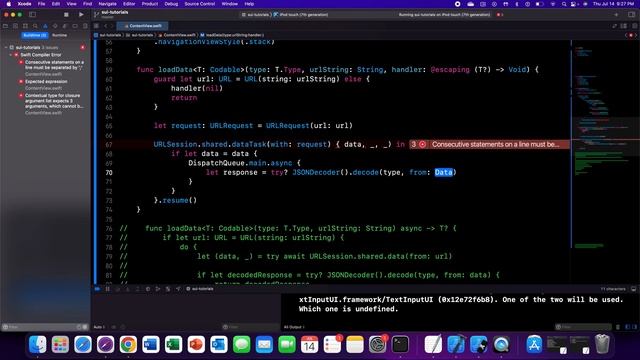
Task: Collapse the Swift Compiler Error group
Action: coord(11,55)
